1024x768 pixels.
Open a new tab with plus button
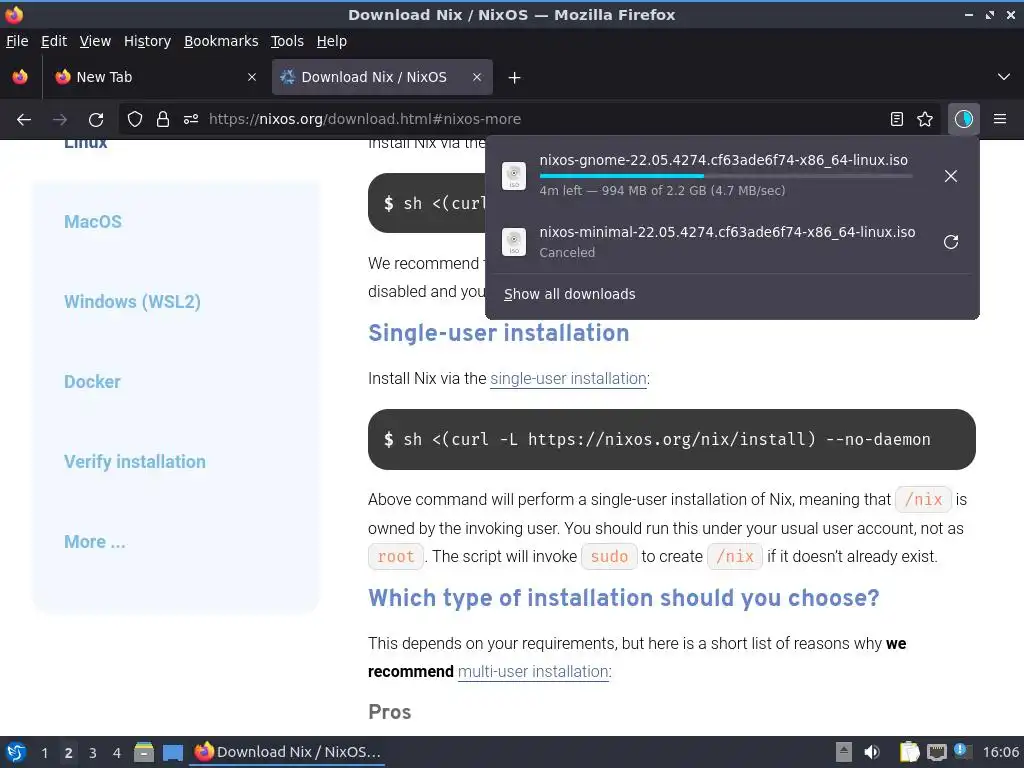(515, 78)
